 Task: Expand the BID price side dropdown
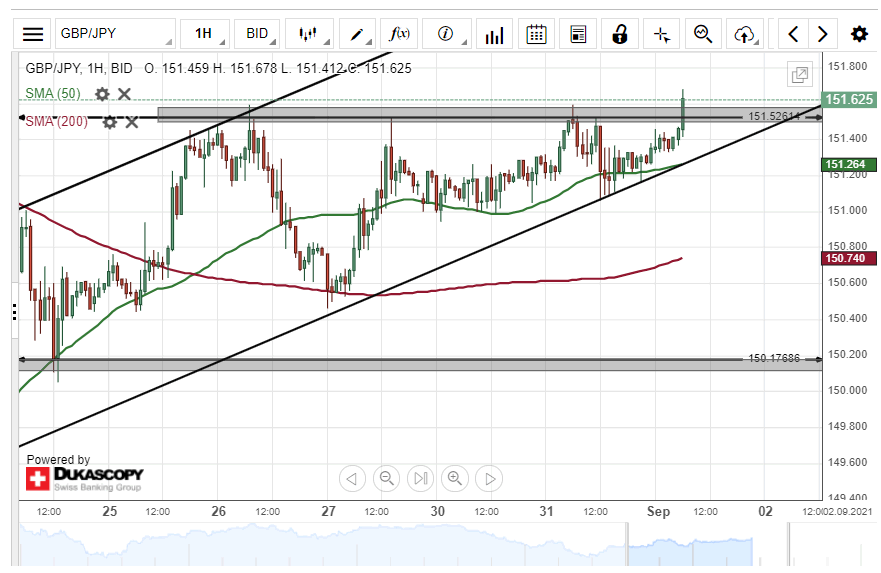tap(259, 34)
